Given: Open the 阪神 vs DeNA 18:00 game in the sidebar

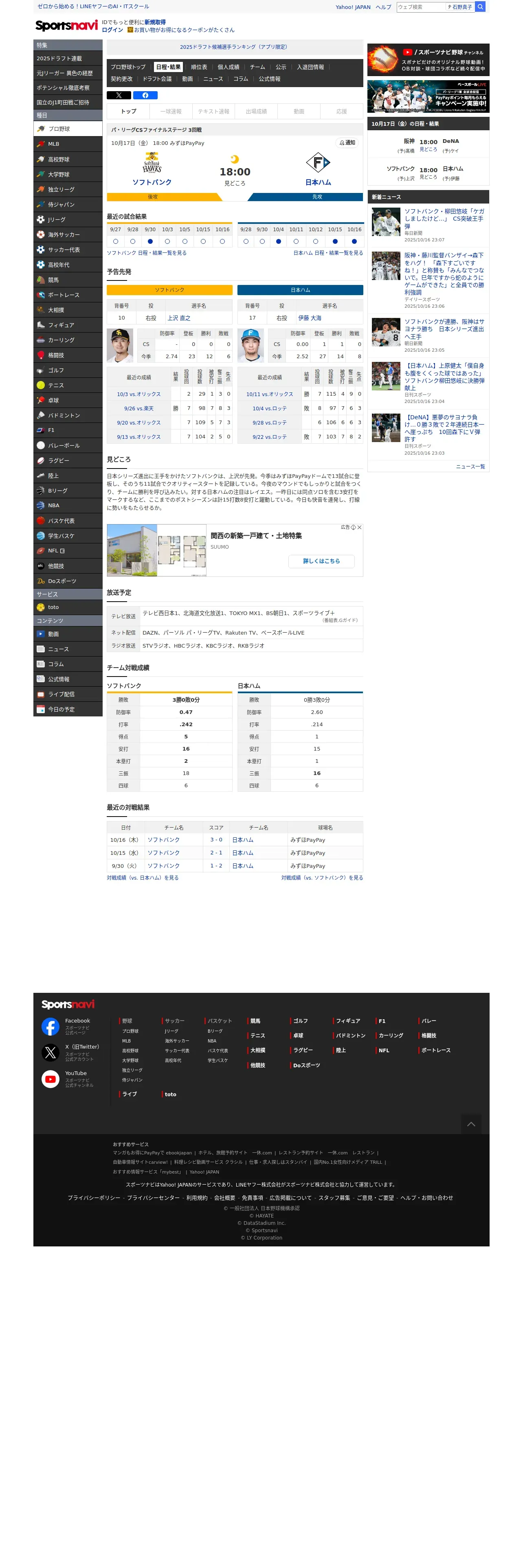Looking at the screenshot, I should pos(428,145).
